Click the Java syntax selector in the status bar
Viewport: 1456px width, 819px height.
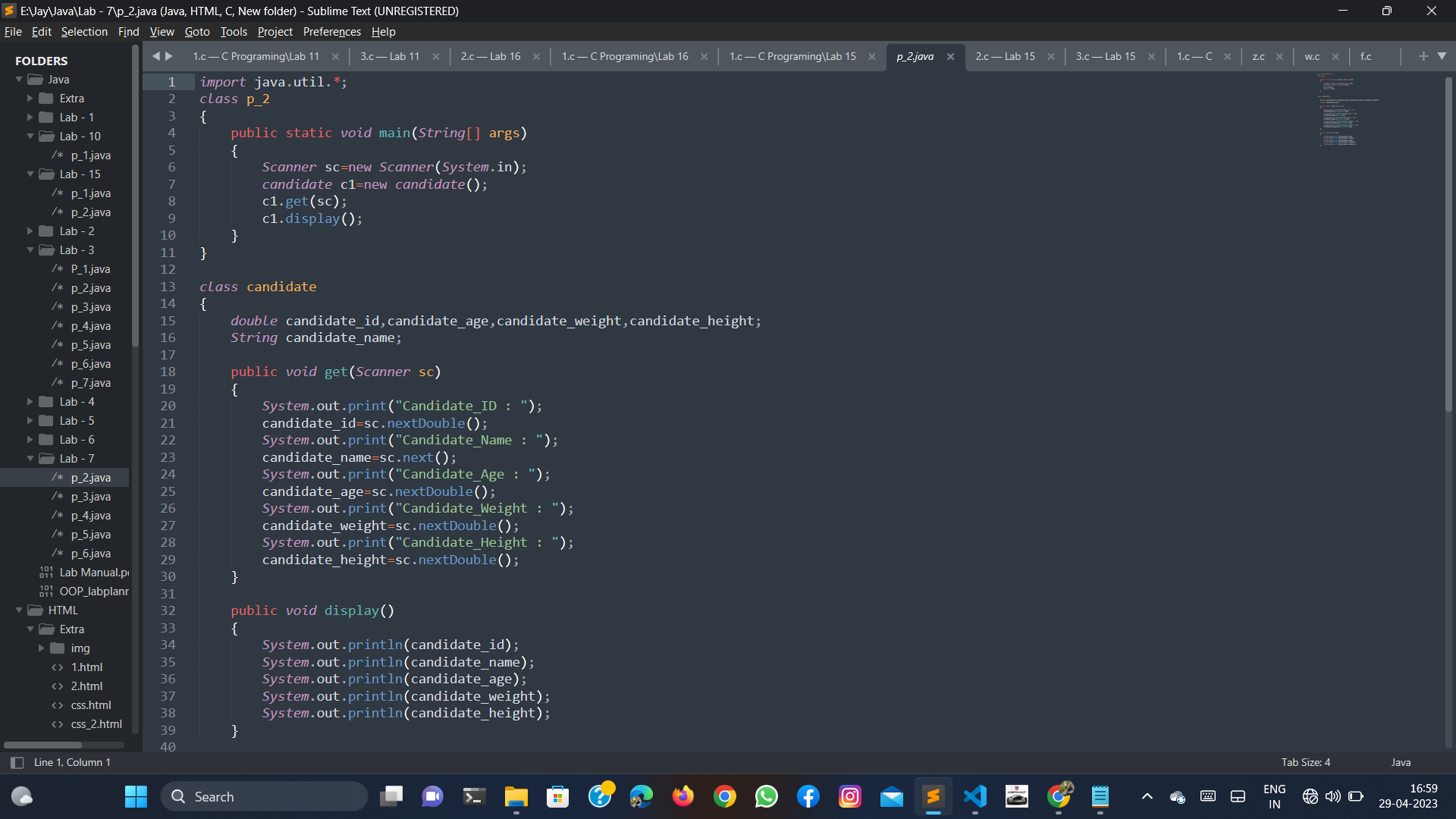click(1401, 762)
